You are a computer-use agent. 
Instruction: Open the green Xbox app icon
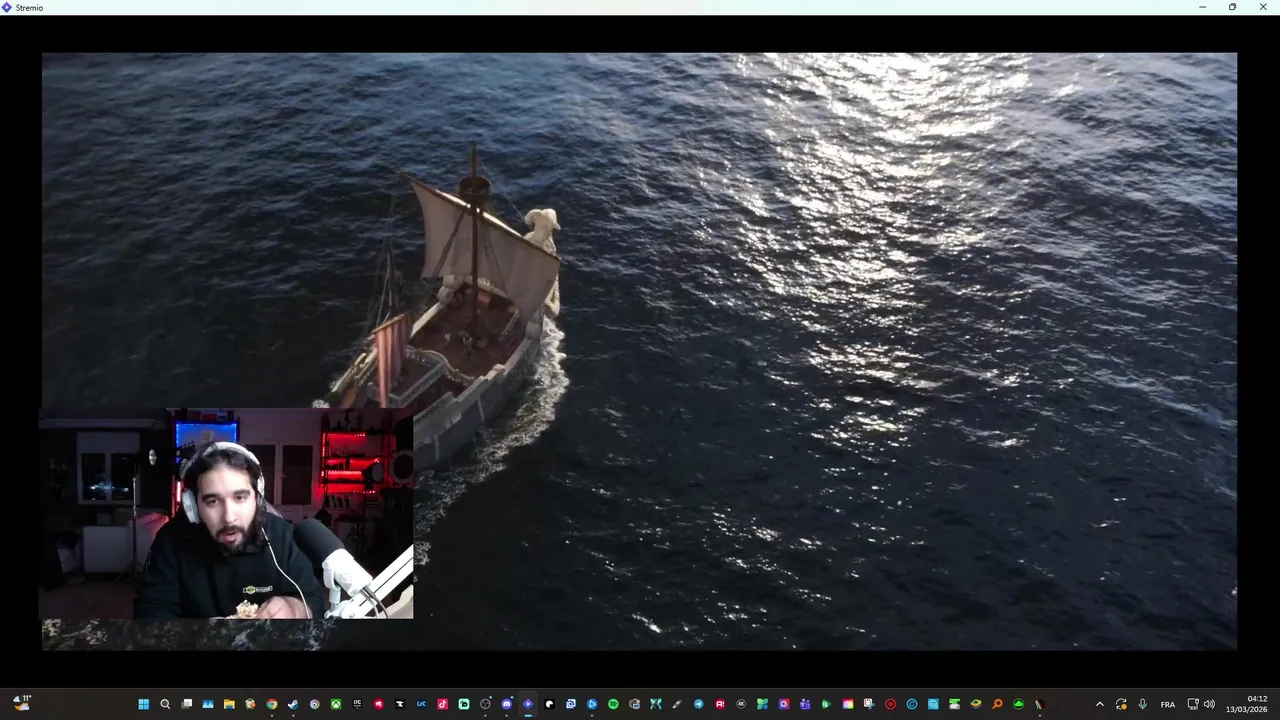point(336,704)
